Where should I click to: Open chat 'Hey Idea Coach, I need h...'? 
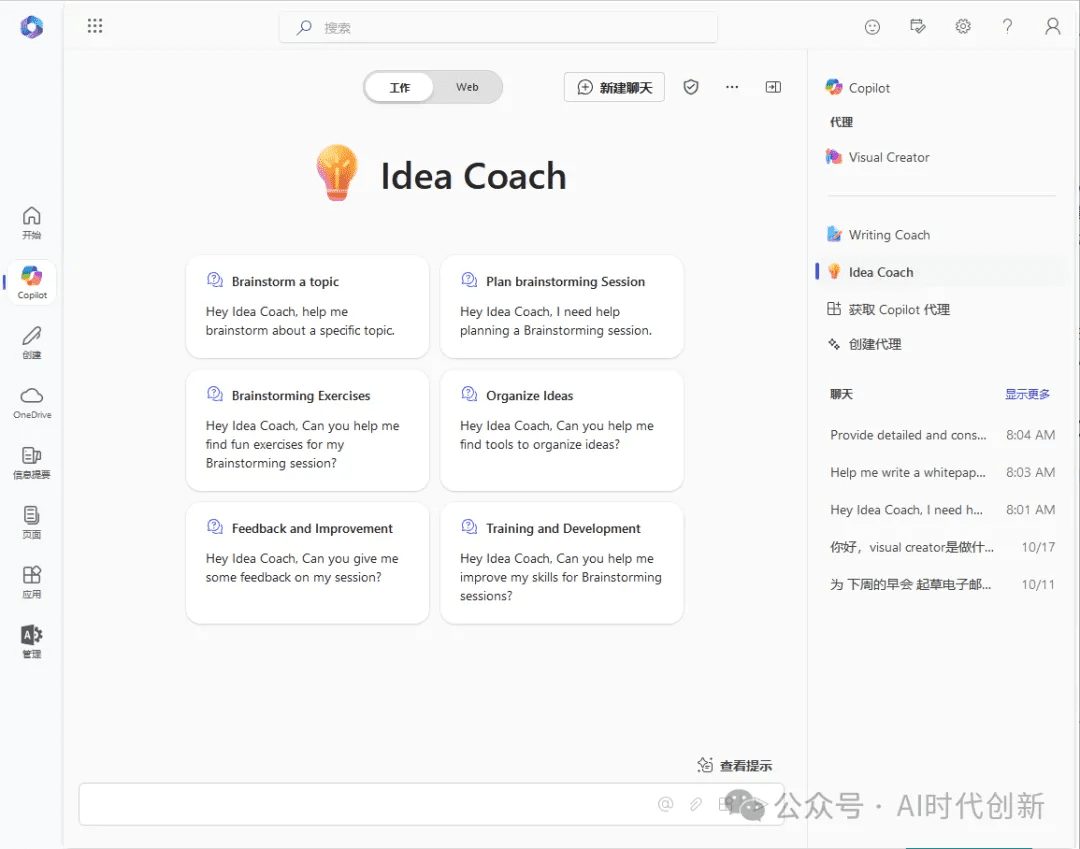pos(942,510)
